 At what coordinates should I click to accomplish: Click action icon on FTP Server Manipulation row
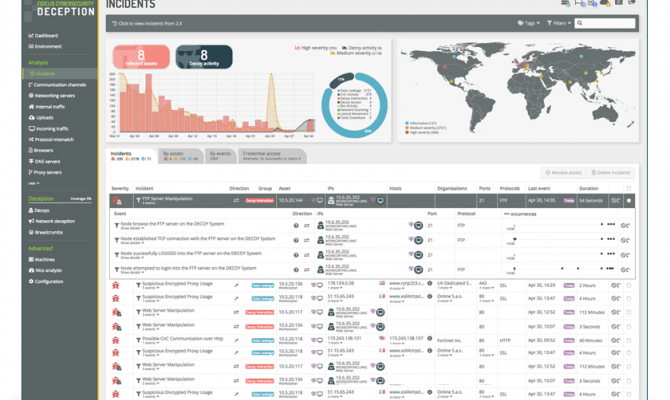pos(615,200)
